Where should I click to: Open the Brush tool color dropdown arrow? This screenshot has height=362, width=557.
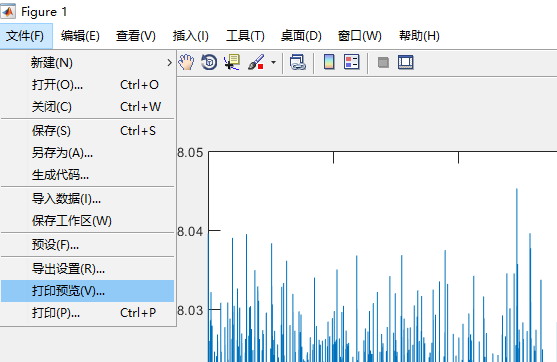coord(273,63)
